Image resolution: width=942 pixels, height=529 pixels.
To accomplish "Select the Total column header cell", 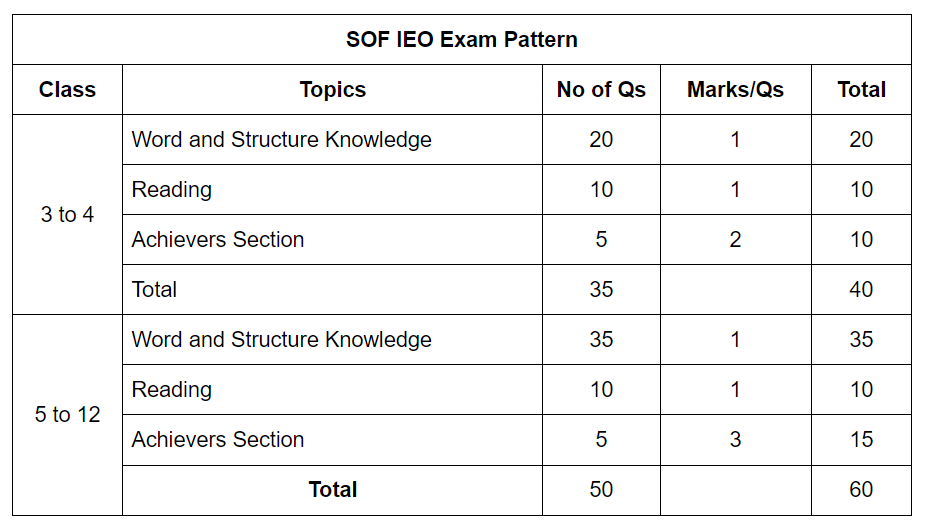I will tap(861, 90).
